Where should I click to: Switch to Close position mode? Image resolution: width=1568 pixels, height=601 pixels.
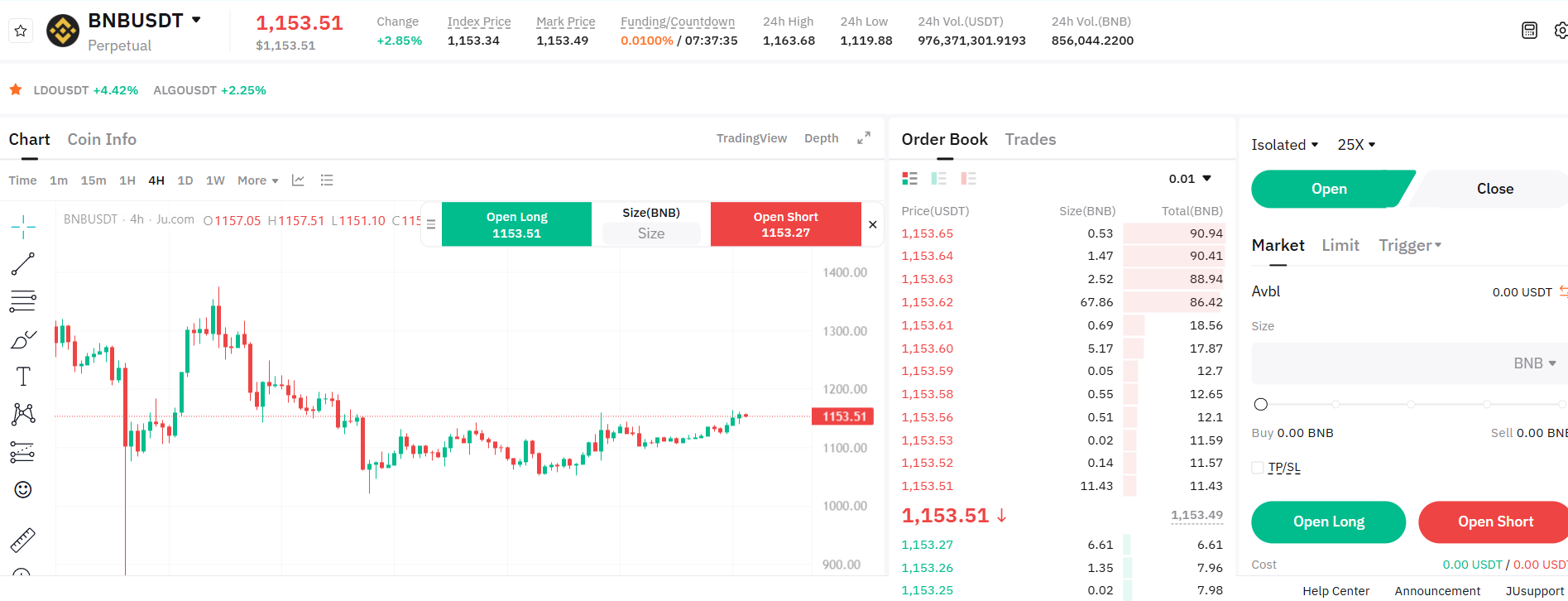pos(1494,189)
